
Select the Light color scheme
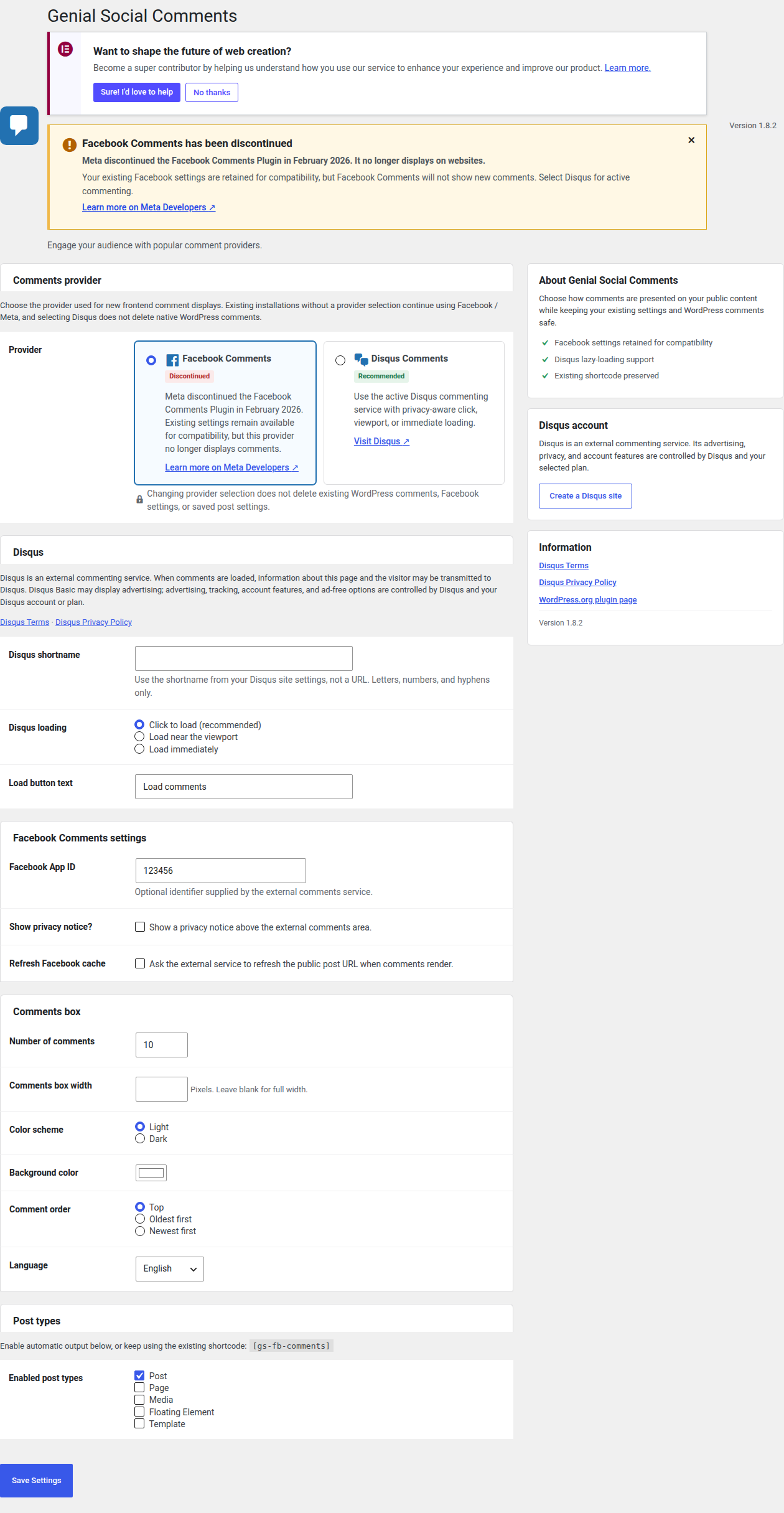140,1127
